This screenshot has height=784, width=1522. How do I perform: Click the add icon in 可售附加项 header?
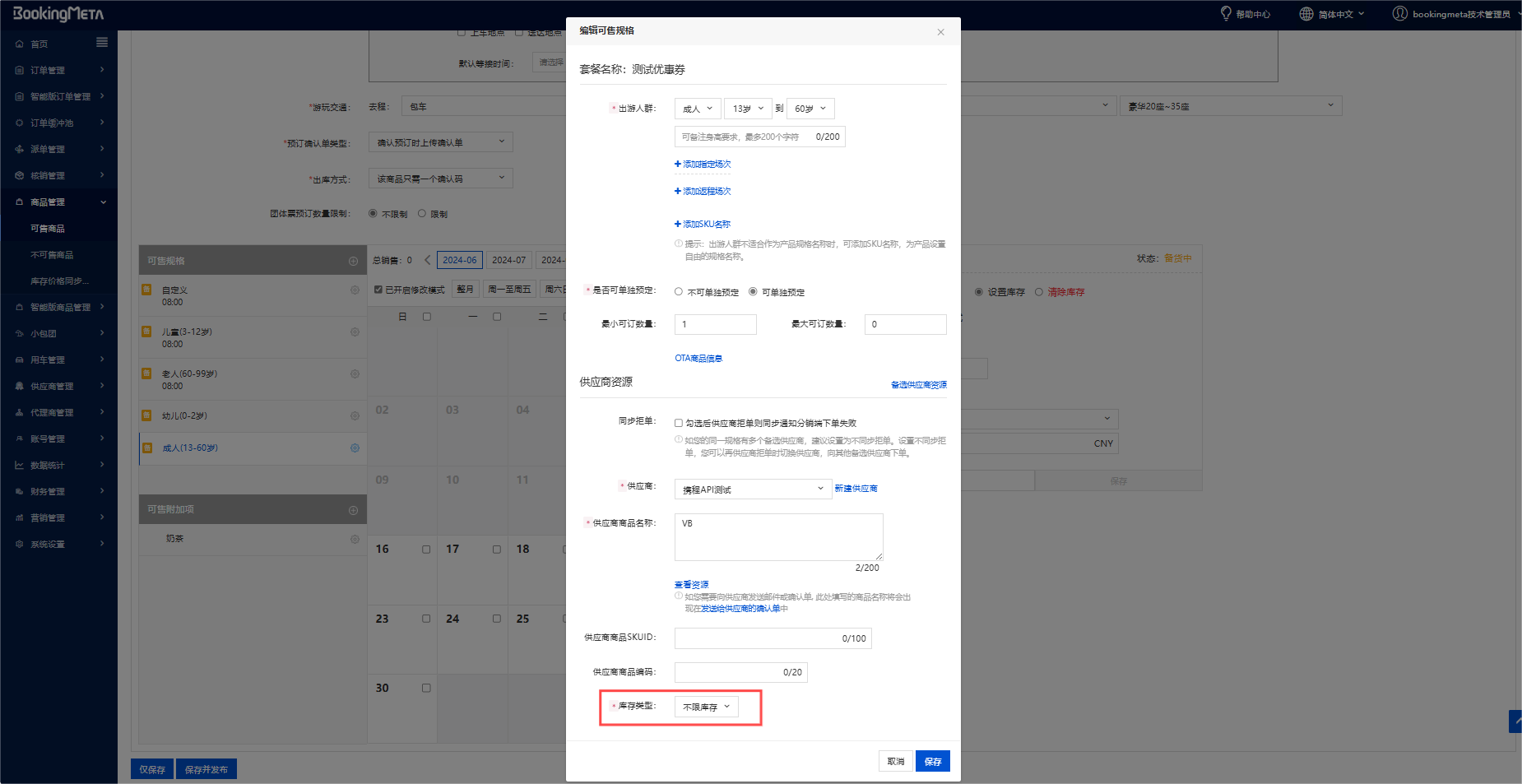[x=354, y=510]
